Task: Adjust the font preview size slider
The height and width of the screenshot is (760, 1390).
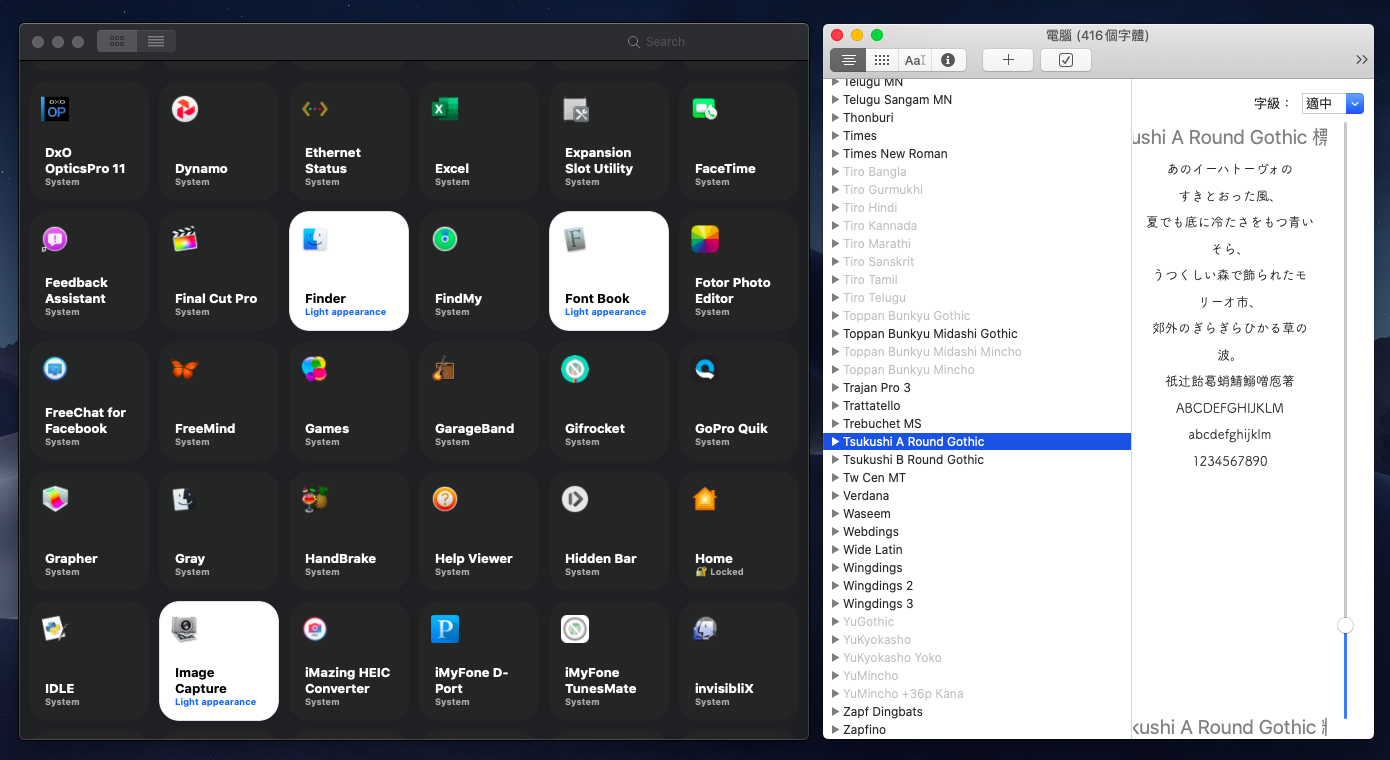Action: [1346, 625]
